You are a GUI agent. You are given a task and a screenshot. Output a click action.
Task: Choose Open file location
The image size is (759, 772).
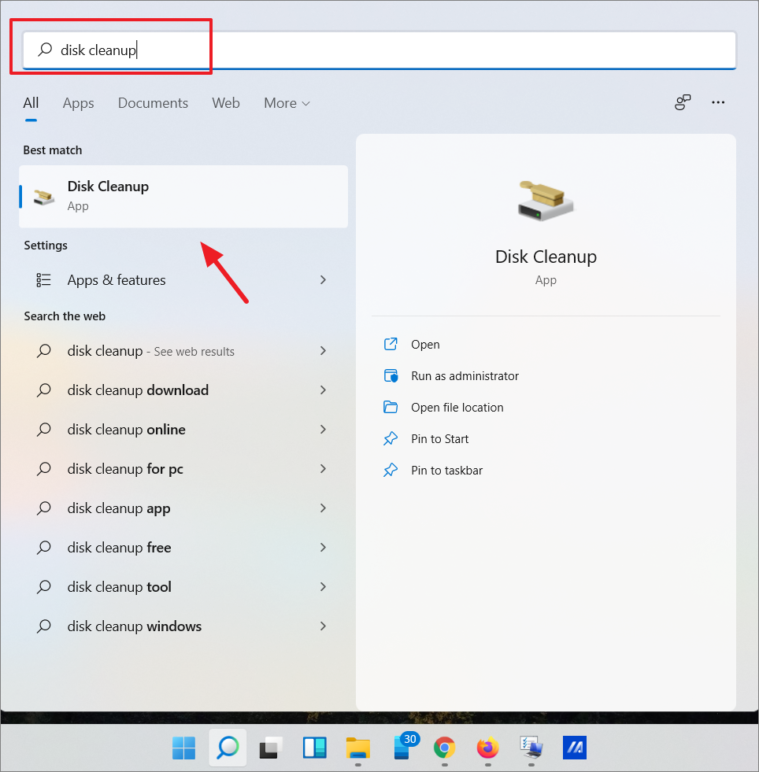pyautogui.click(x=457, y=408)
